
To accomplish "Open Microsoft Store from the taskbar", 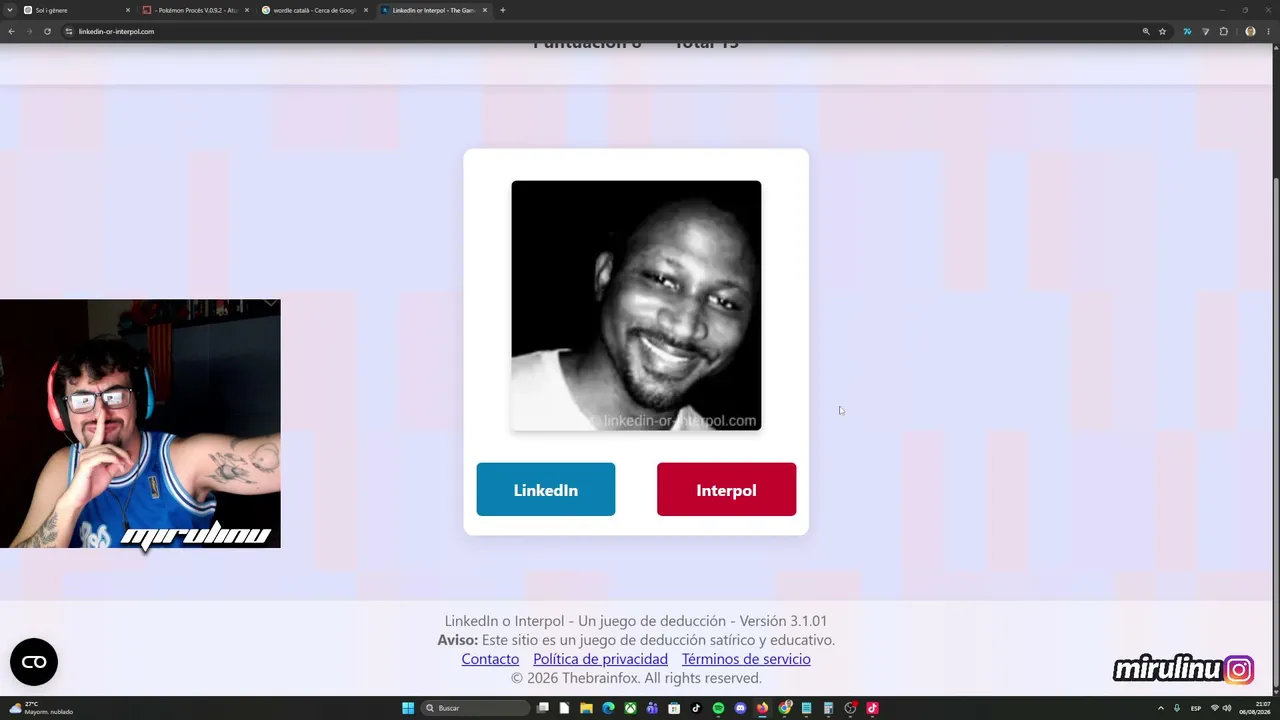I will tap(674, 708).
